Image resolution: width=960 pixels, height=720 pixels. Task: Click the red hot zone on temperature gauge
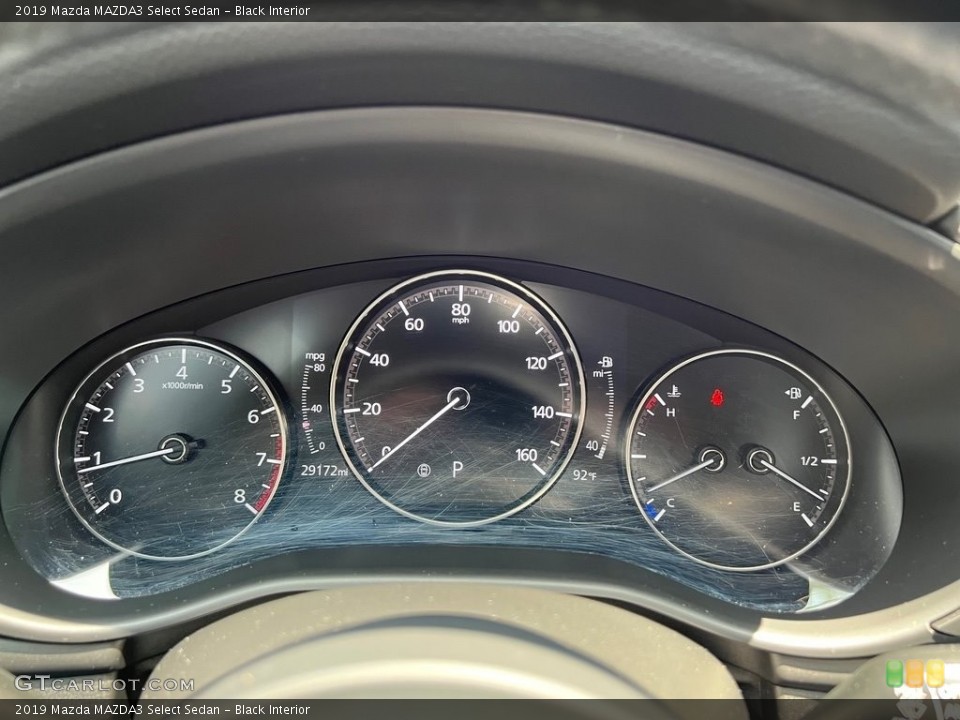coord(653,402)
